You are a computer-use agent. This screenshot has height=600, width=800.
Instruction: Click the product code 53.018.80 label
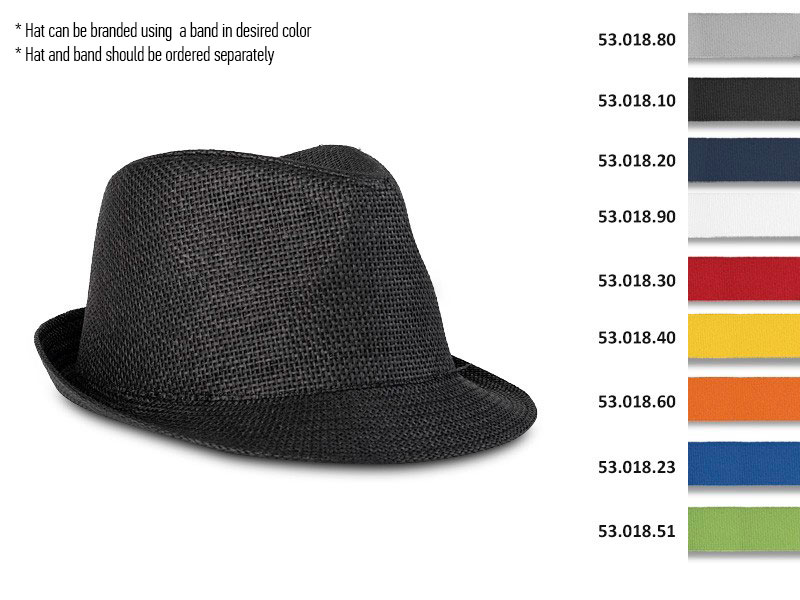pyautogui.click(x=637, y=40)
